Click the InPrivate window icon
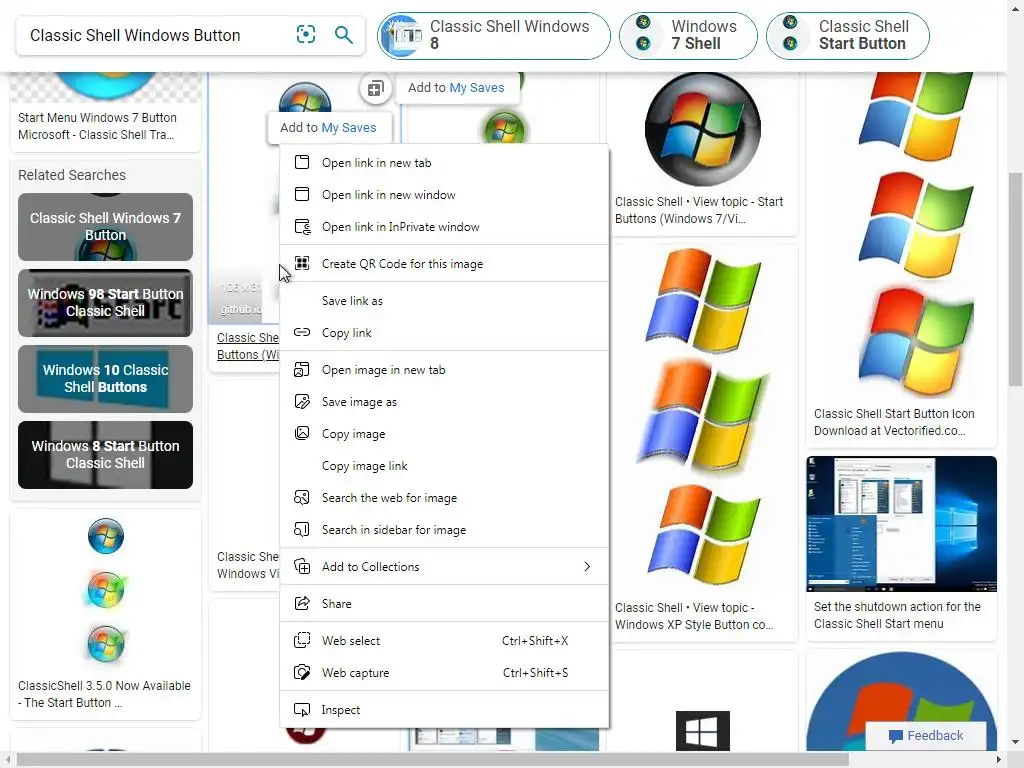The width and height of the screenshot is (1024, 768). click(x=302, y=227)
